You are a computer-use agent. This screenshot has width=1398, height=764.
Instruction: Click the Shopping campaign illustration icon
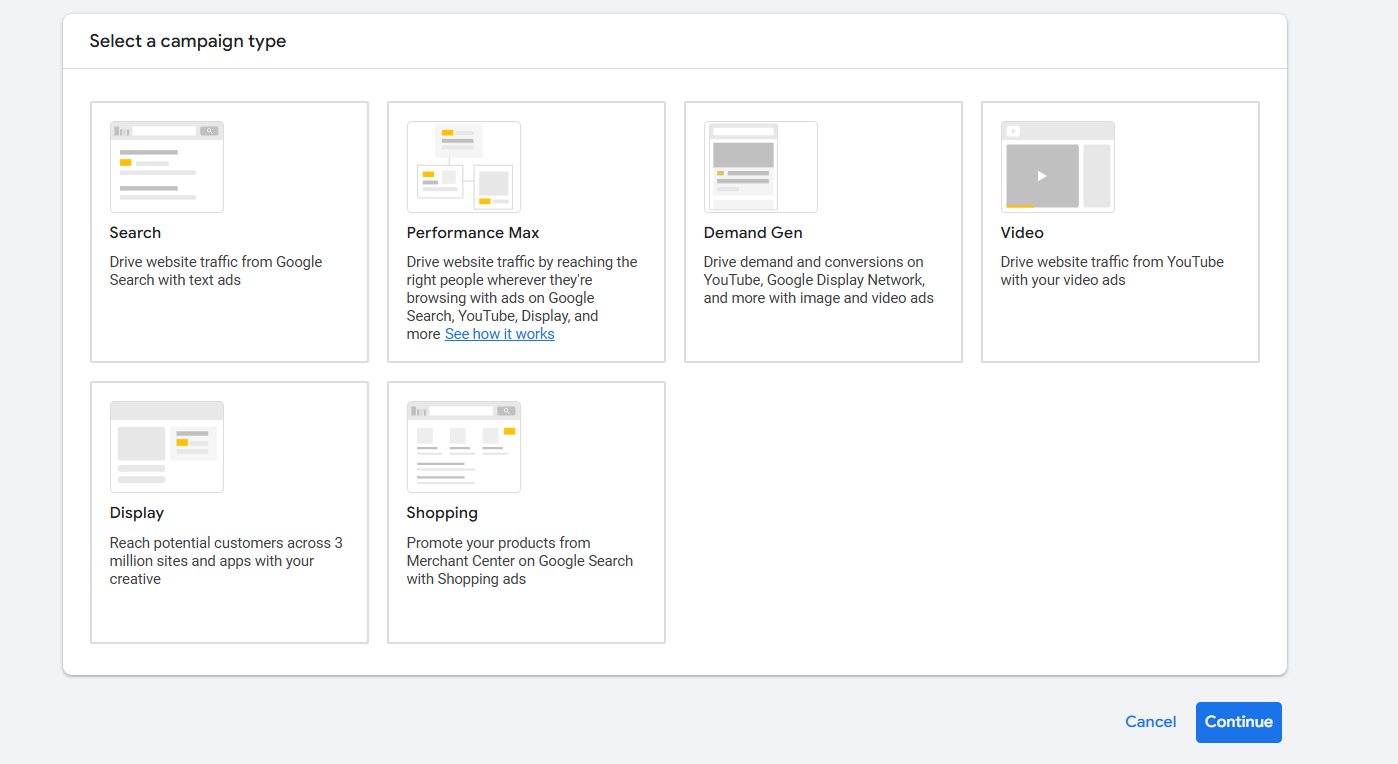point(463,447)
